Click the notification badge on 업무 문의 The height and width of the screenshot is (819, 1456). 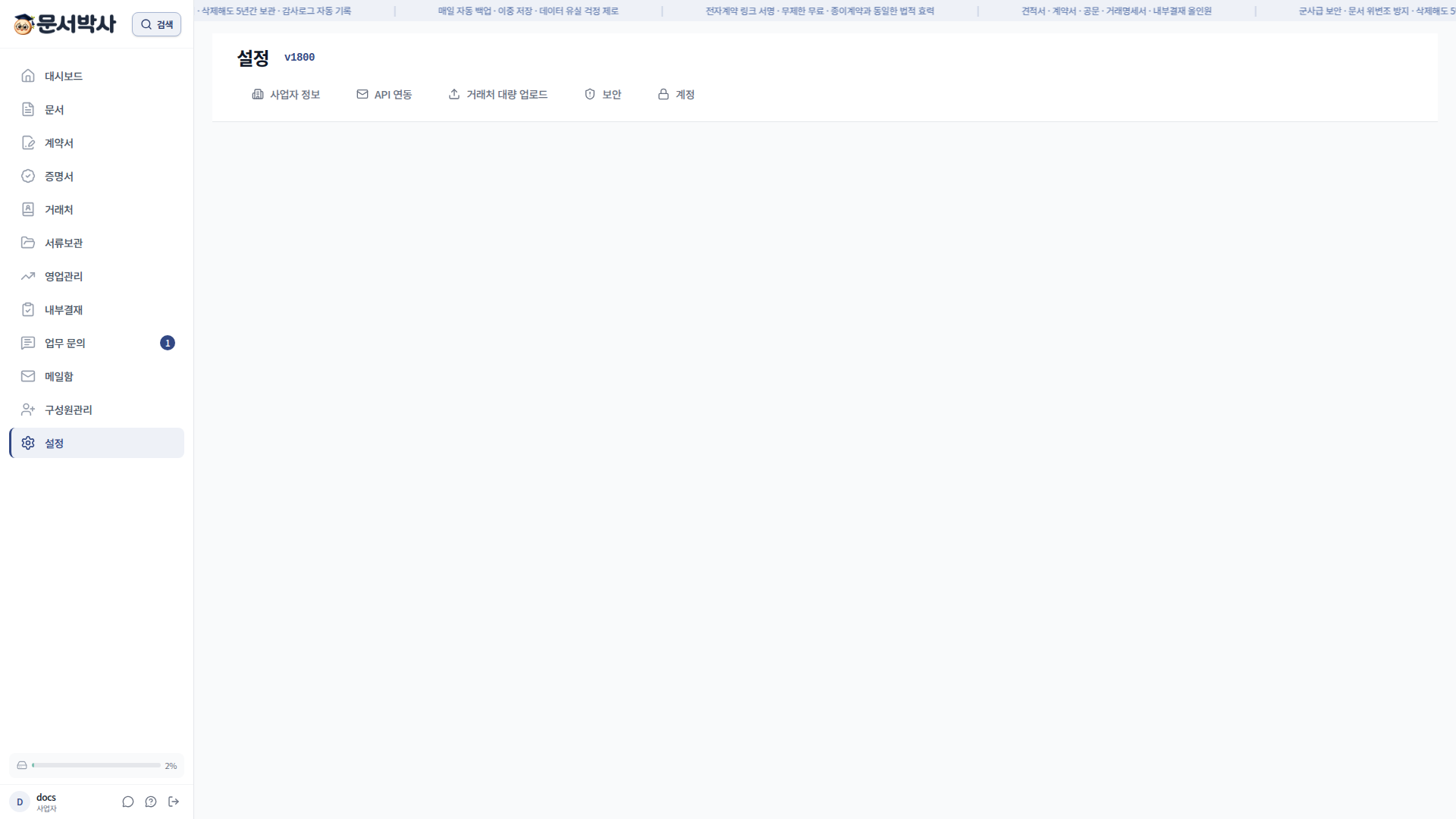(168, 343)
